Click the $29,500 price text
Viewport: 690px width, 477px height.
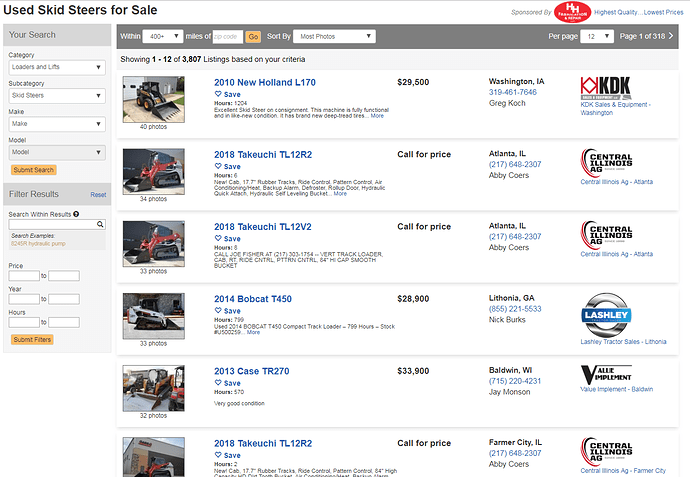413,82
